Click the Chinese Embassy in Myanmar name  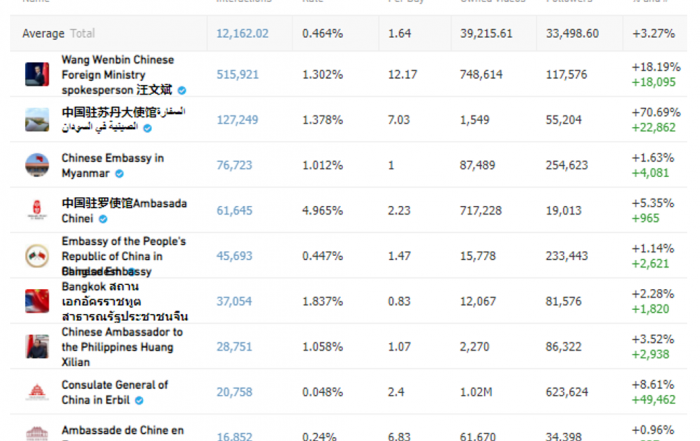112,166
